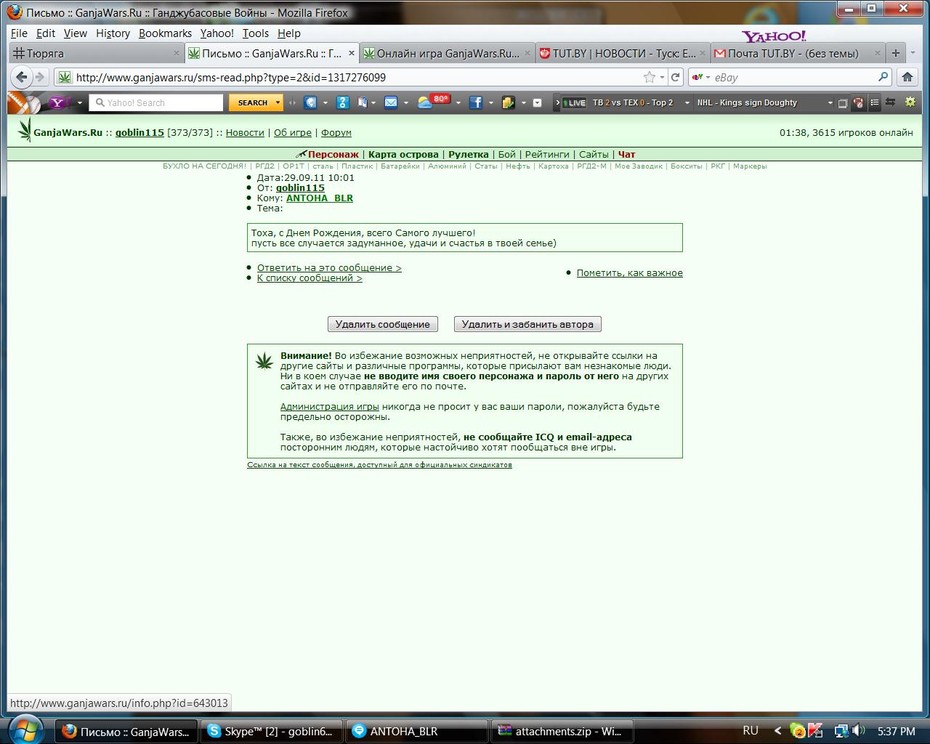Image resolution: width=930 pixels, height=744 pixels.
Task: Click Удалить и забанить автора button
Action: click(527, 324)
